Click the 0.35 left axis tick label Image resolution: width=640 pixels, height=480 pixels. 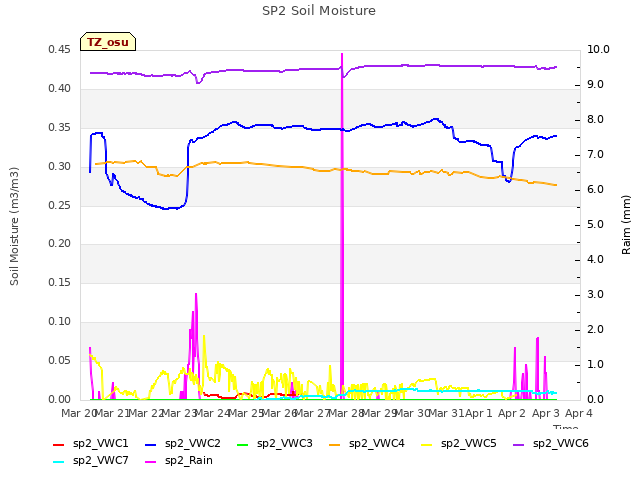tap(59, 128)
